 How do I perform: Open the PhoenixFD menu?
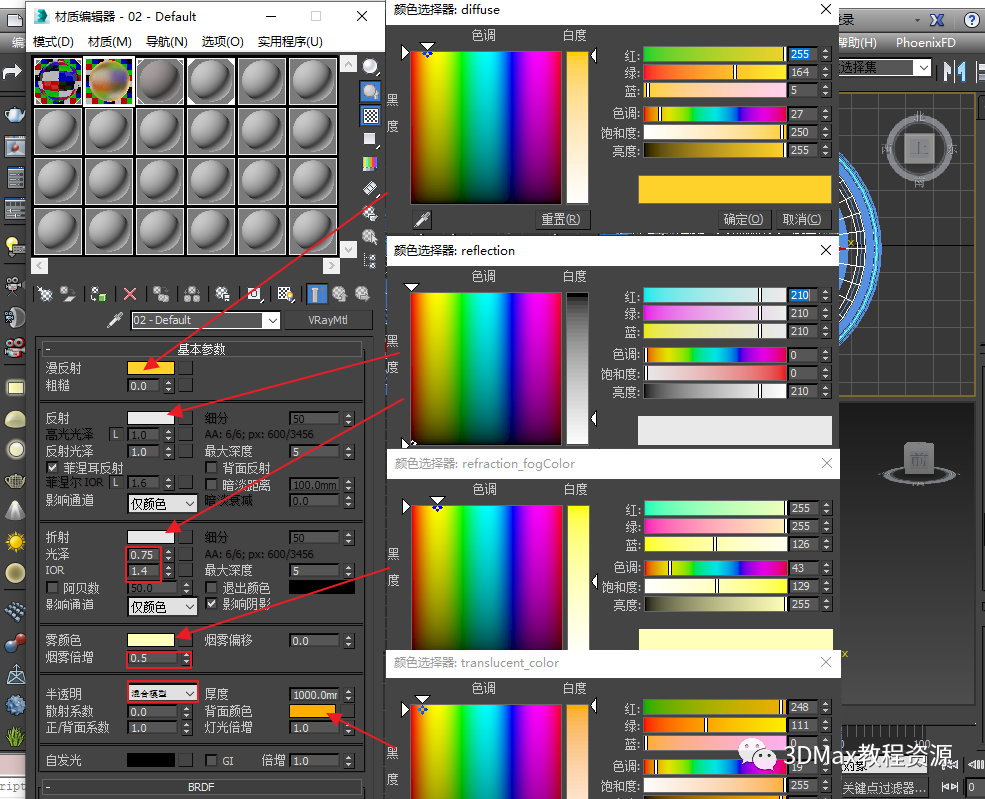pos(925,43)
